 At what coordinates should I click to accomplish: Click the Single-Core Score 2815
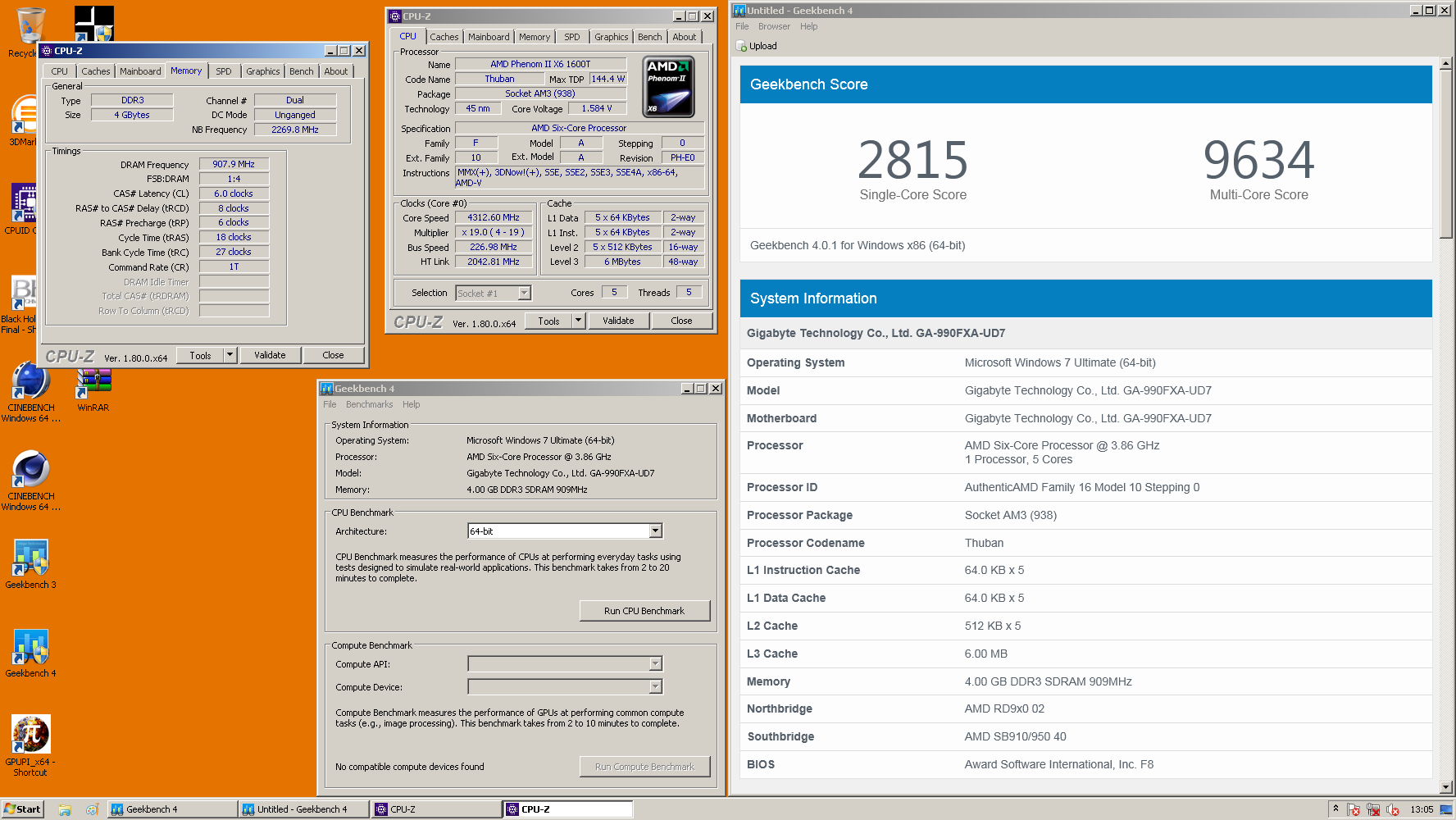[x=912, y=159]
